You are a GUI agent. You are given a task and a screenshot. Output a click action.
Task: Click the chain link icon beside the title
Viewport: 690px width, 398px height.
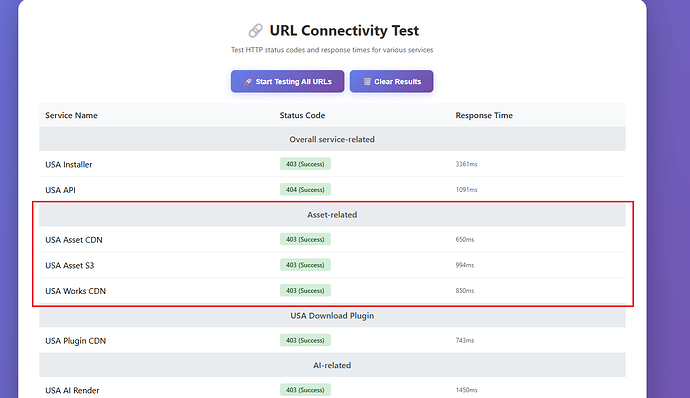(255, 31)
